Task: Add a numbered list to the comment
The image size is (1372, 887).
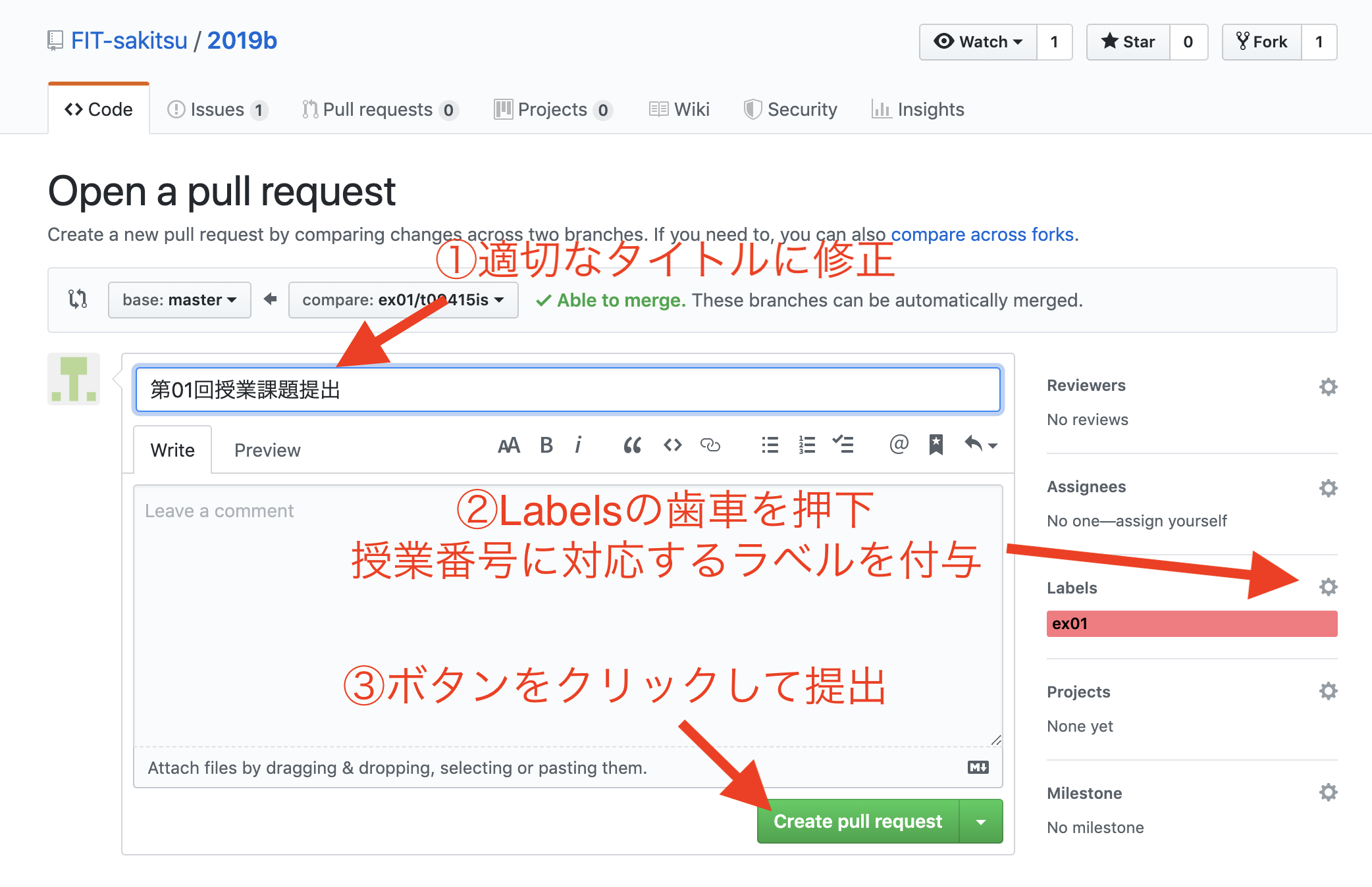Action: [806, 445]
